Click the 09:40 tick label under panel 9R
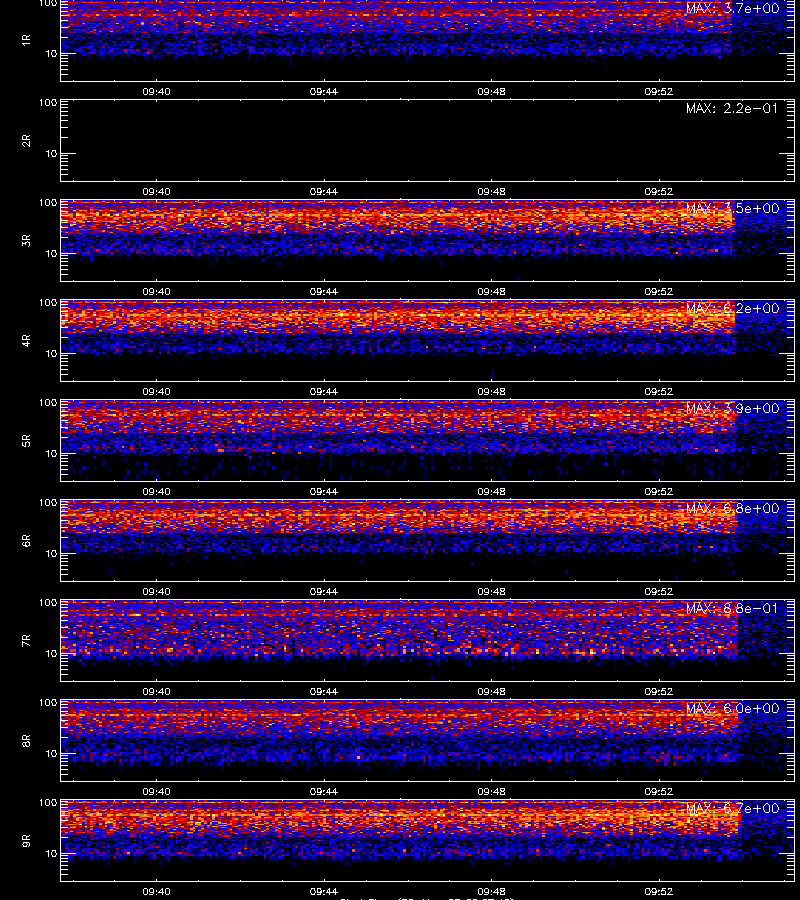 click(x=156, y=891)
